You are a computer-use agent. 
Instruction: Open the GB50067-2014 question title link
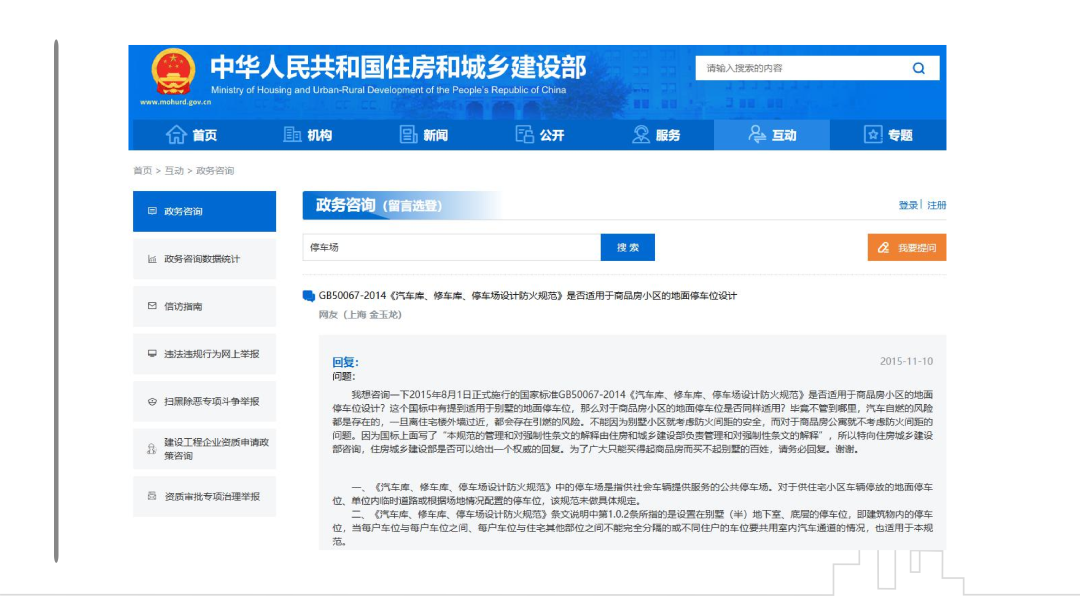pos(527,296)
